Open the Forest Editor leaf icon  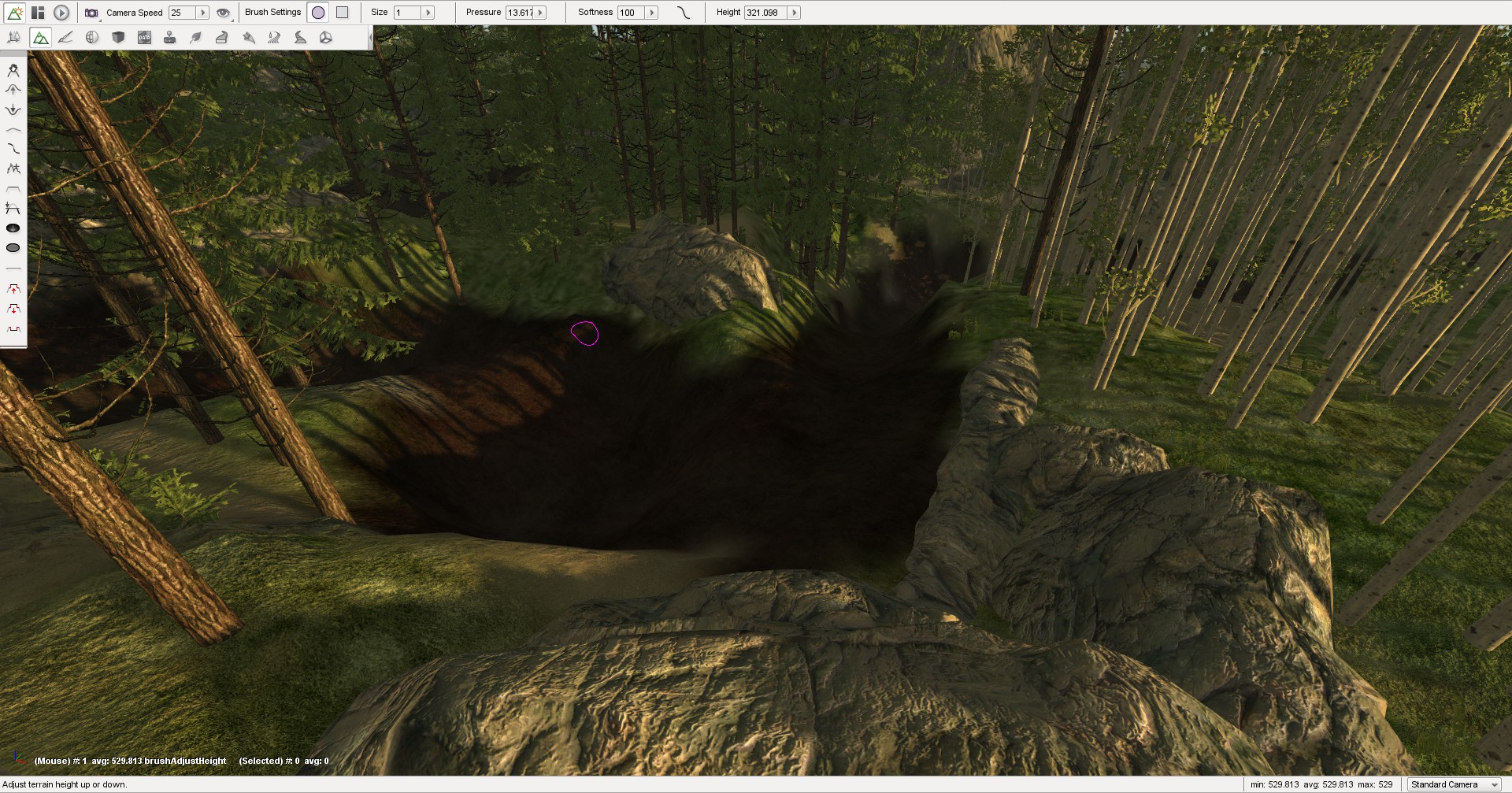tap(196, 37)
